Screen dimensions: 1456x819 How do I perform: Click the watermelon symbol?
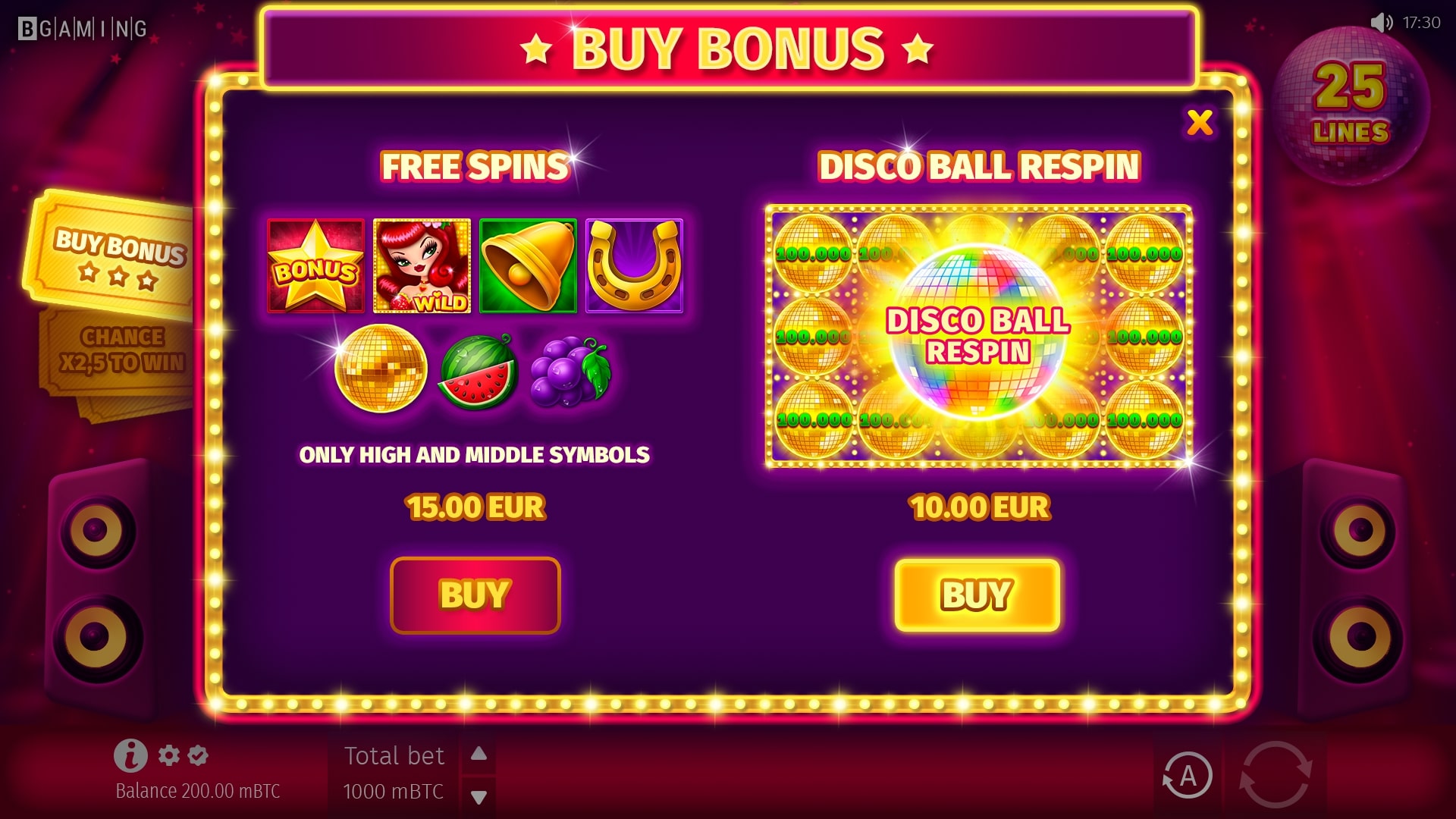479,373
